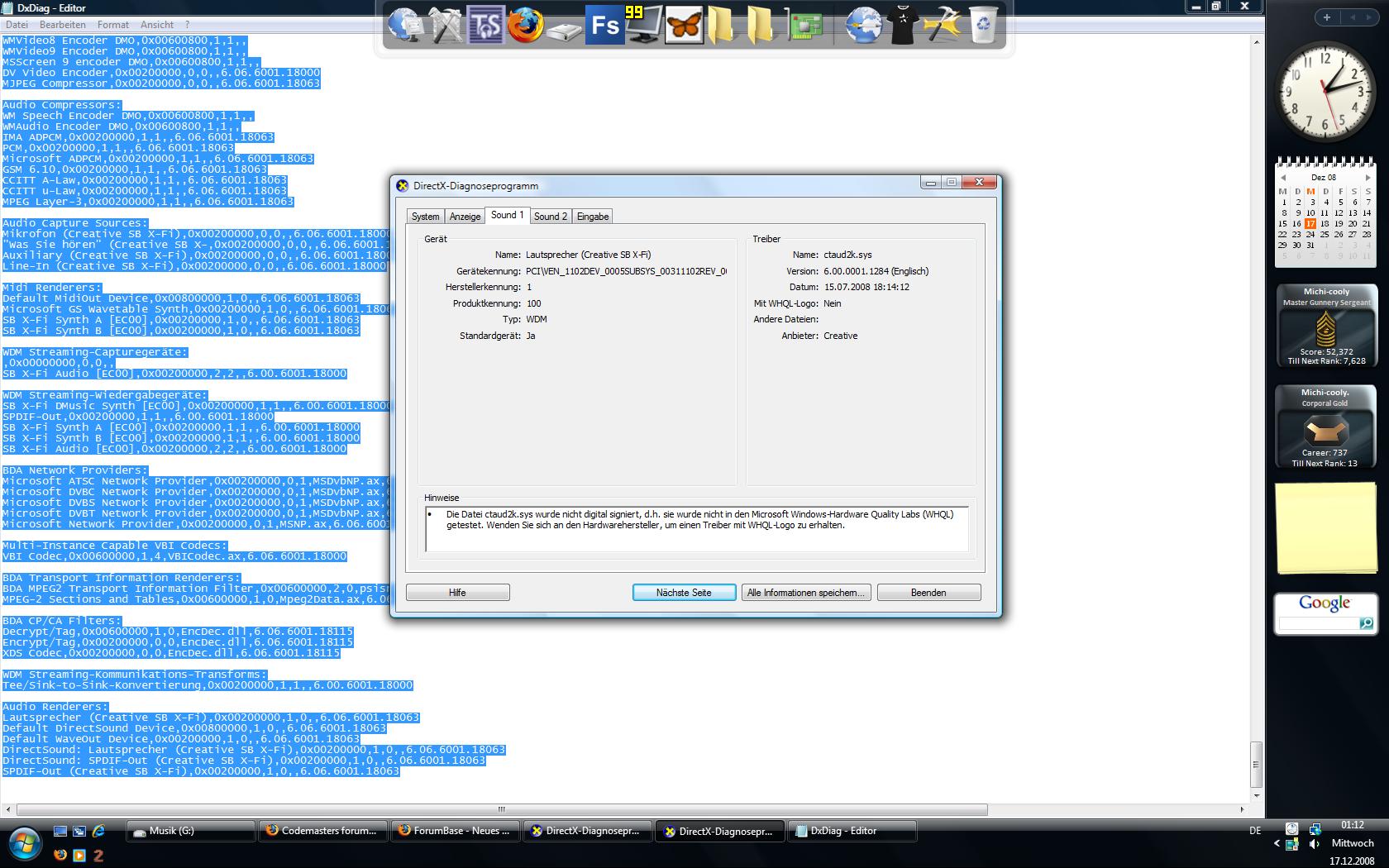Launch the globe with arrow dock icon

coord(863,25)
